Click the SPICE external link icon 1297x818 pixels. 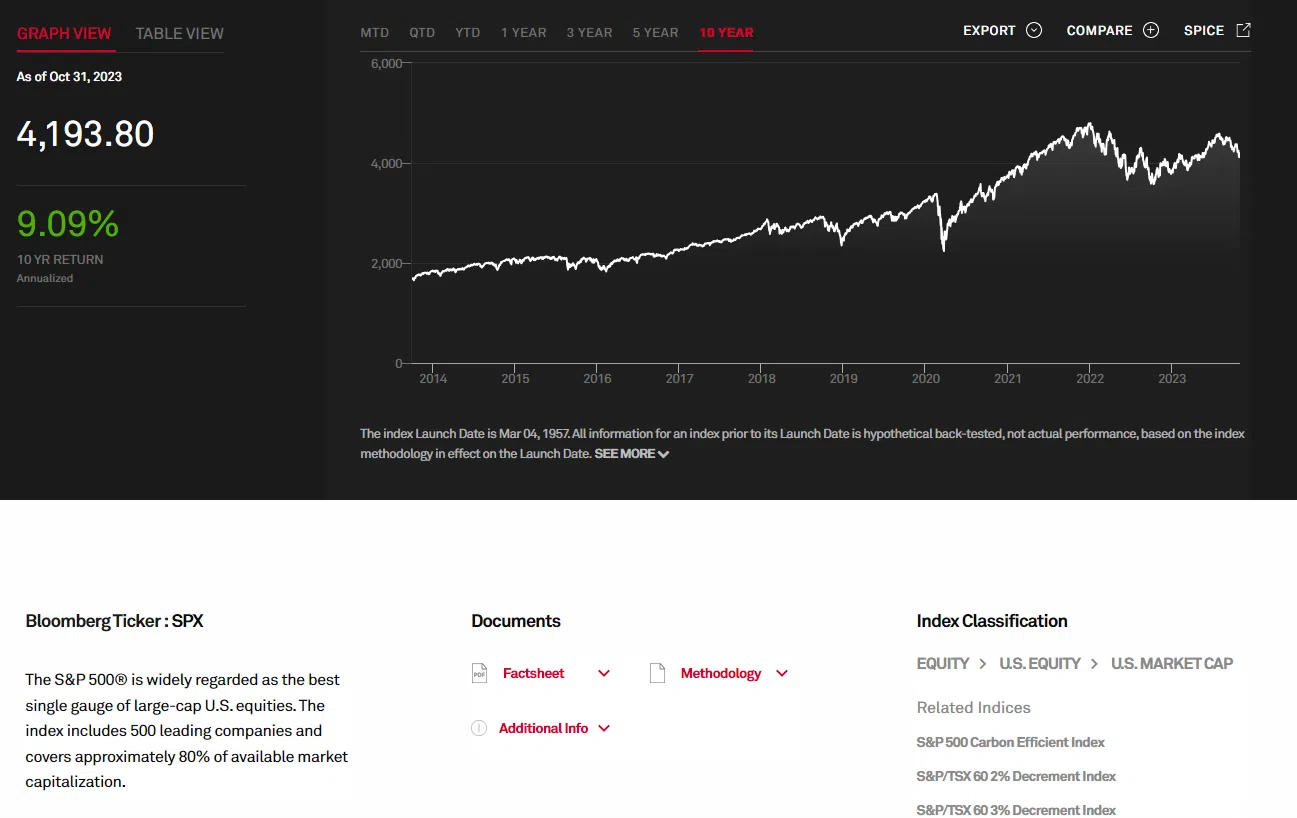(1243, 30)
